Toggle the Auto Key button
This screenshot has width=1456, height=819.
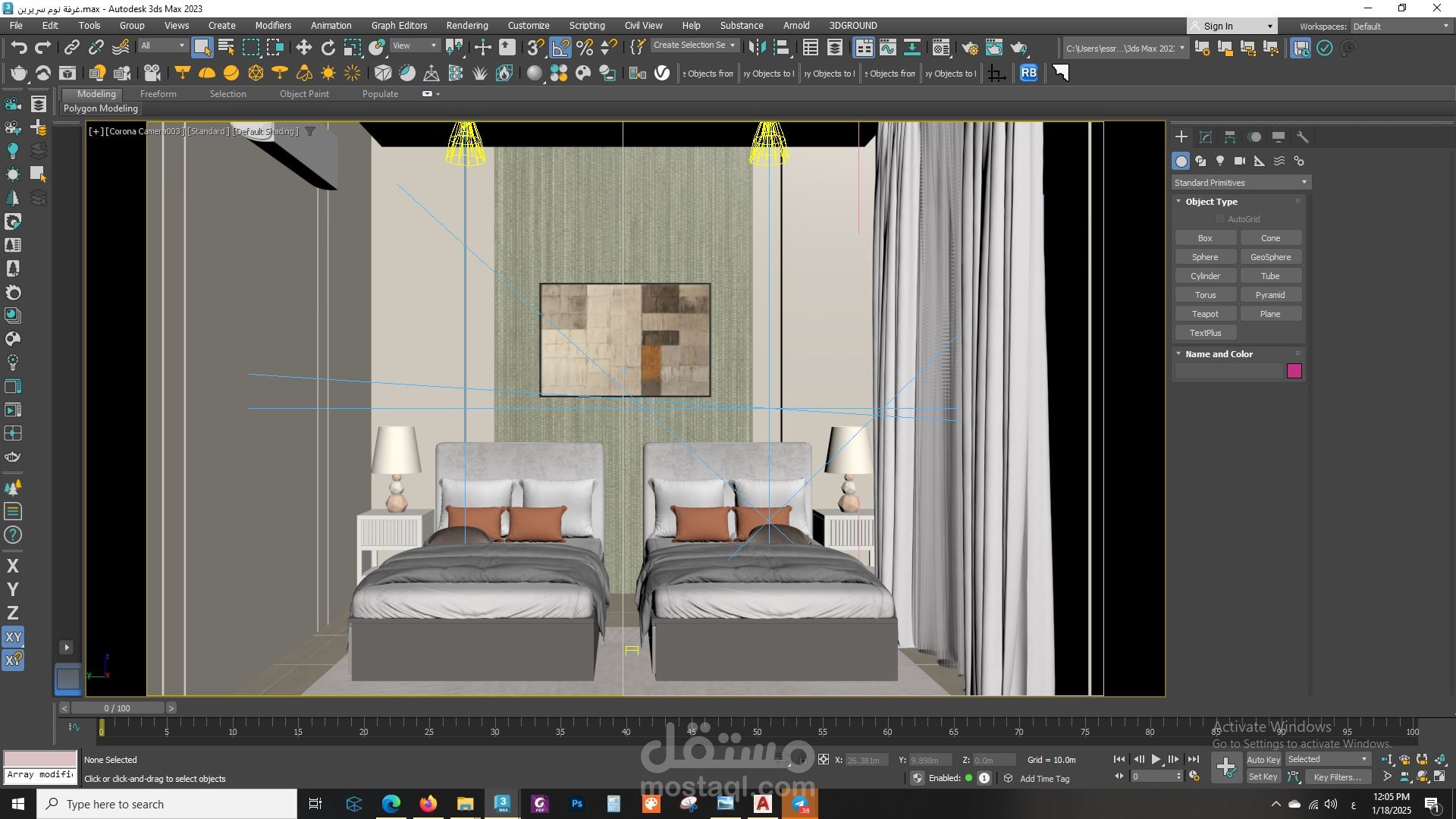click(1263, 759)
